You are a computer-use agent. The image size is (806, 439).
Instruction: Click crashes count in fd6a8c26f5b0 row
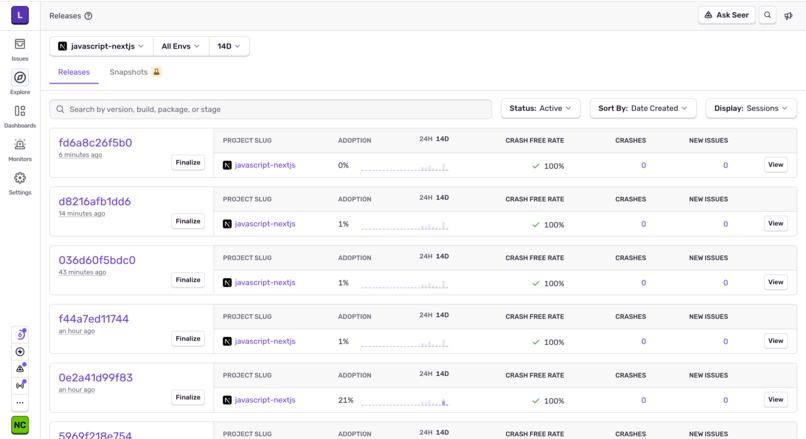[644, 166]
